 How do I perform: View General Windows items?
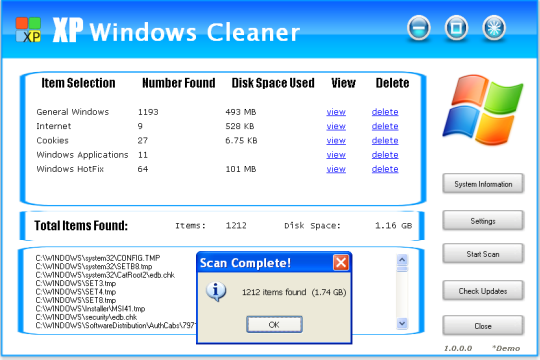336,112
